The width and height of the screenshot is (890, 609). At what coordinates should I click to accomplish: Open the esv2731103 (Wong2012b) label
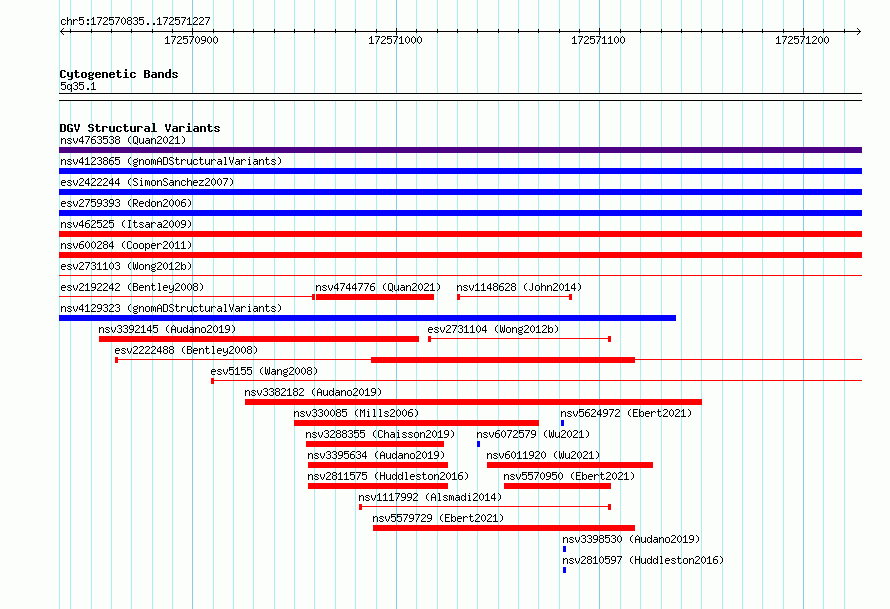[x=126, y=266]
